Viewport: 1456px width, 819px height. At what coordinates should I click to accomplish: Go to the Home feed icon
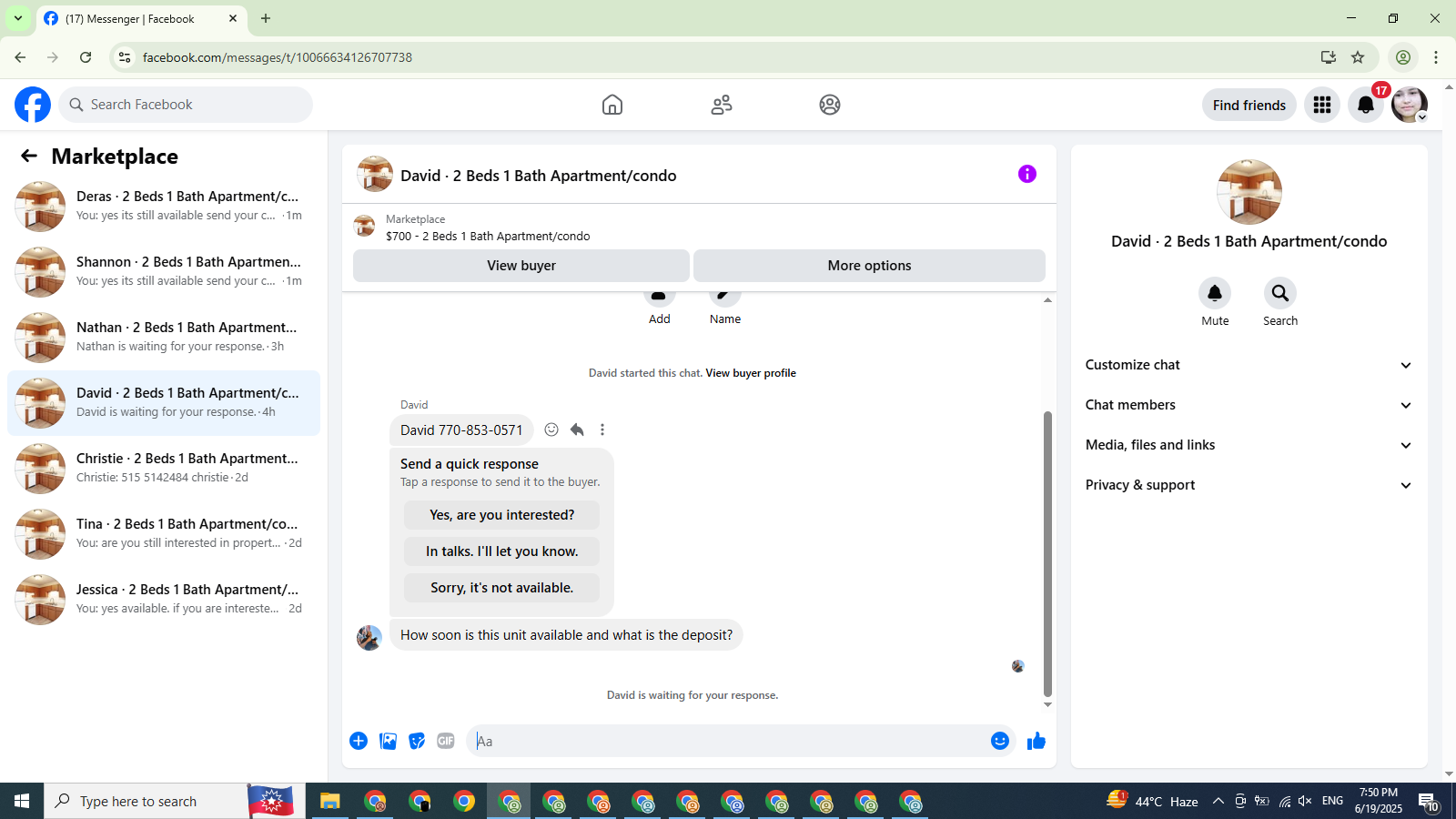click(612, 105)
